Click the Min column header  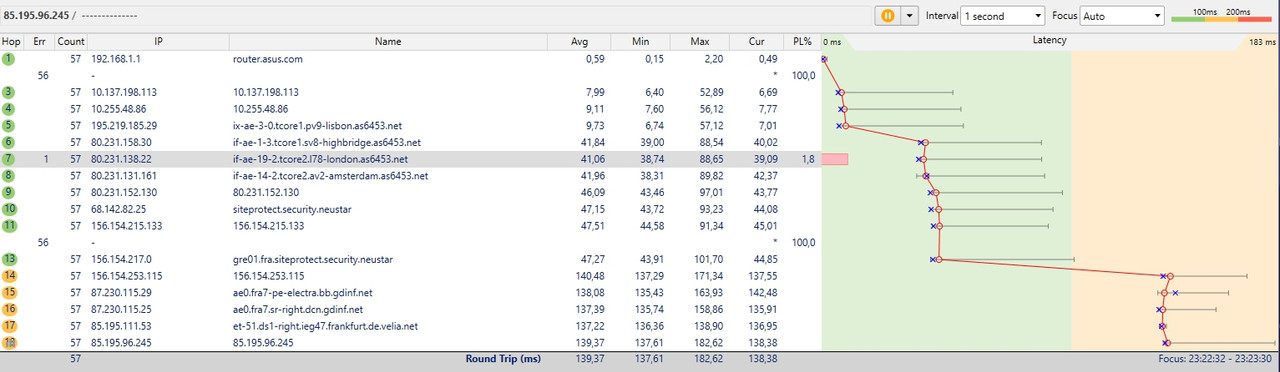(x=641, y=41)
